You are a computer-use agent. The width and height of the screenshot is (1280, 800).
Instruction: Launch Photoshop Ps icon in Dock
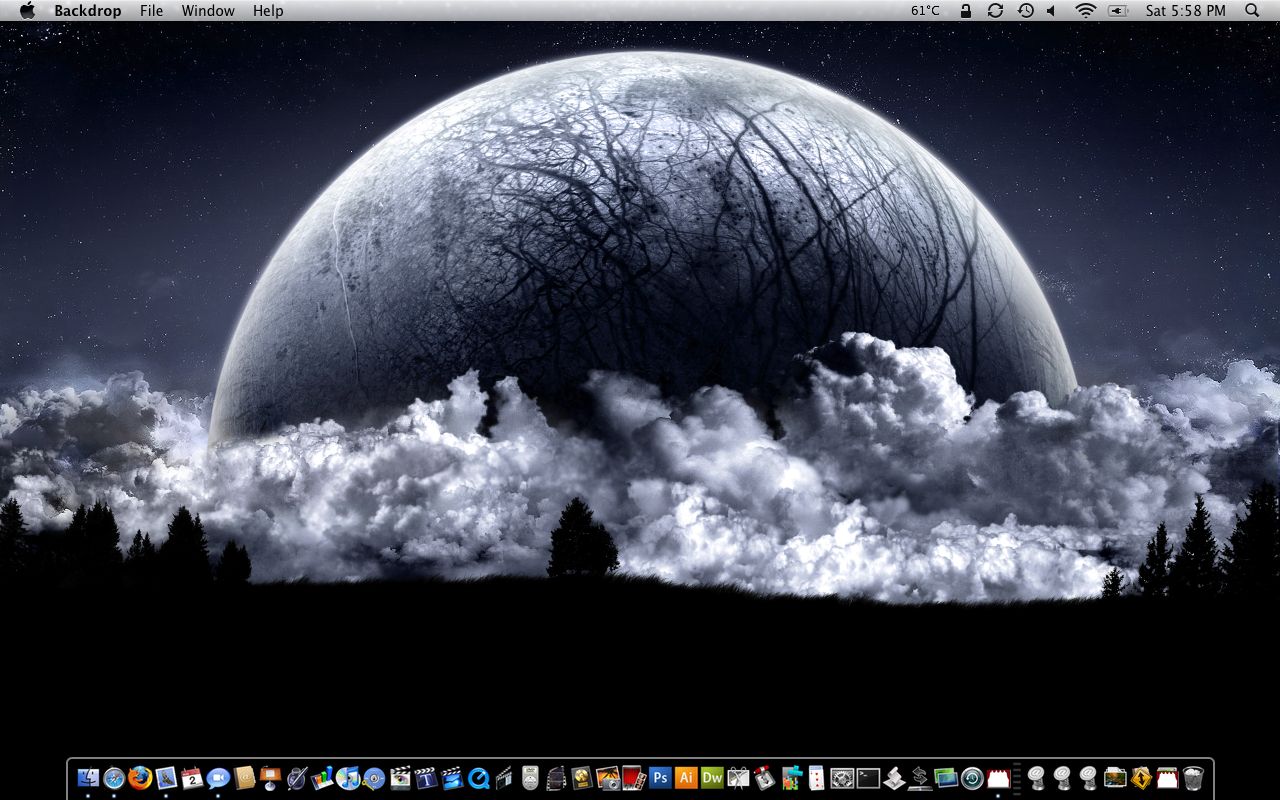(661, 777)
